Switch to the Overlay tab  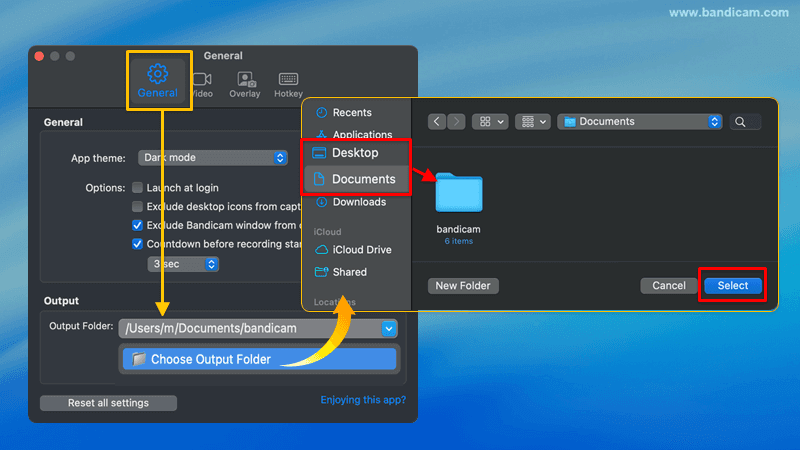(245, 84)
